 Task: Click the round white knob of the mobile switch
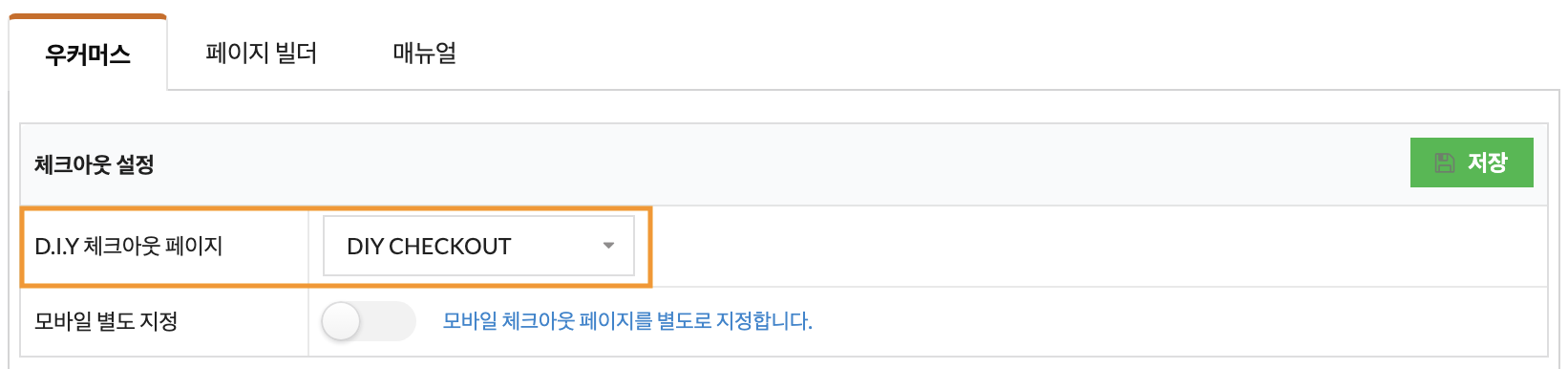[341, 321]
